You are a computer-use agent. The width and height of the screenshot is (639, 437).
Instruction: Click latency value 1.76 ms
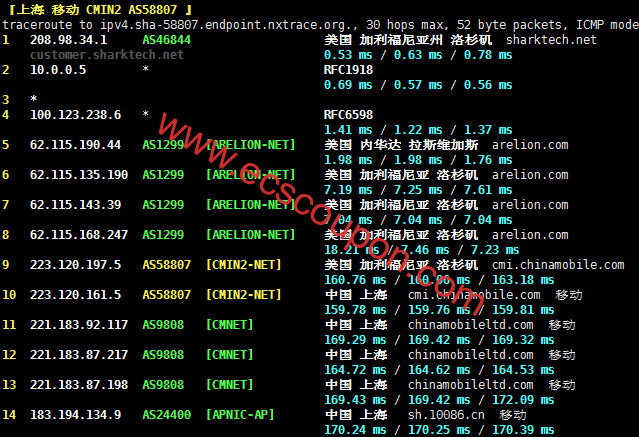[x=488, y=160]
